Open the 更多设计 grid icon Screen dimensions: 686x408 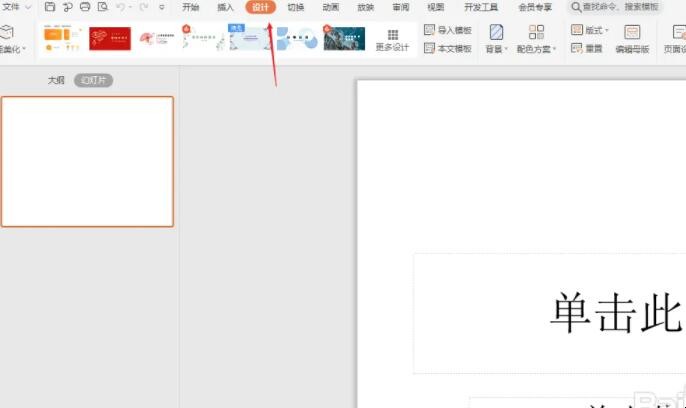(392, 35)
